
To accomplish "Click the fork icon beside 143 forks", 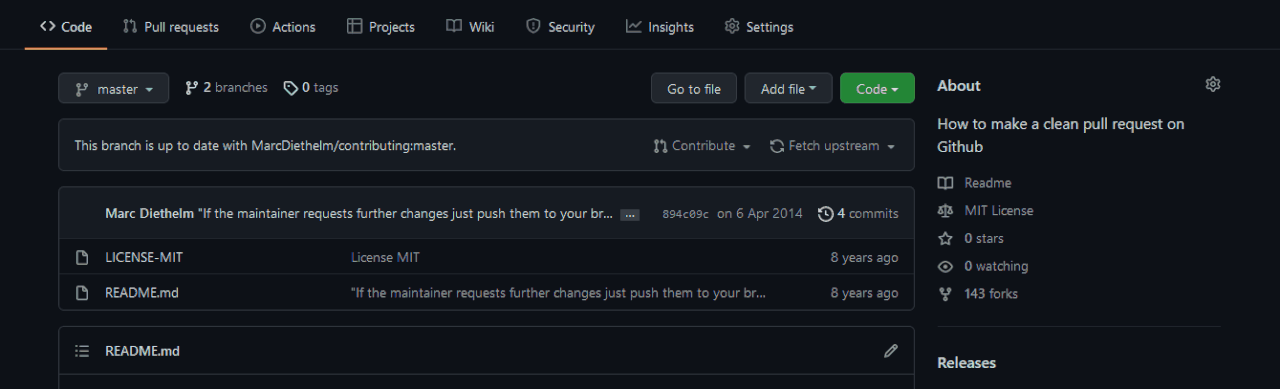I will pyautogui.click(x=945, y=294).
